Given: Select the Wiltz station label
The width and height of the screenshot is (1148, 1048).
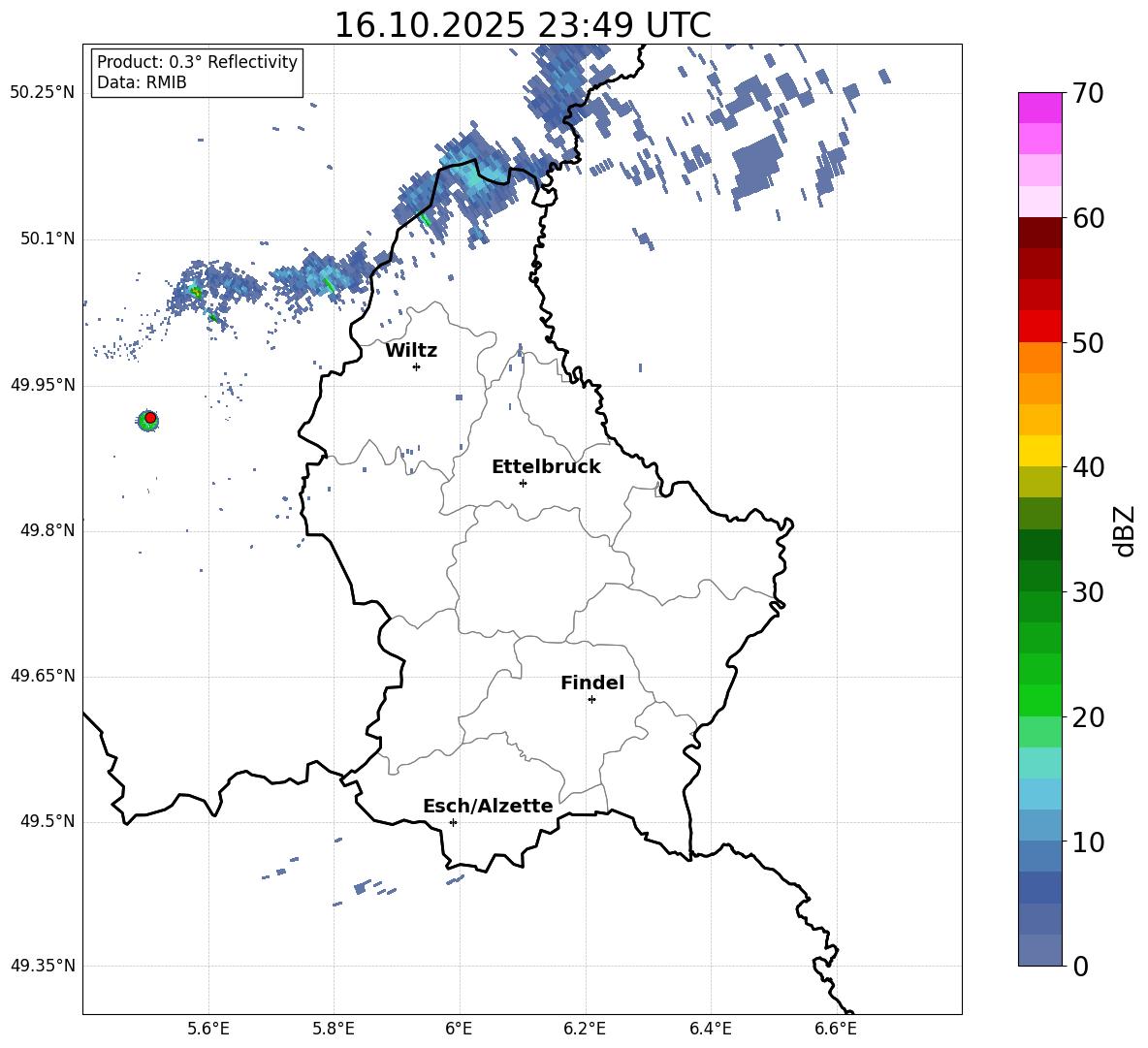Looking at the screenshot, I should point(411,351).
